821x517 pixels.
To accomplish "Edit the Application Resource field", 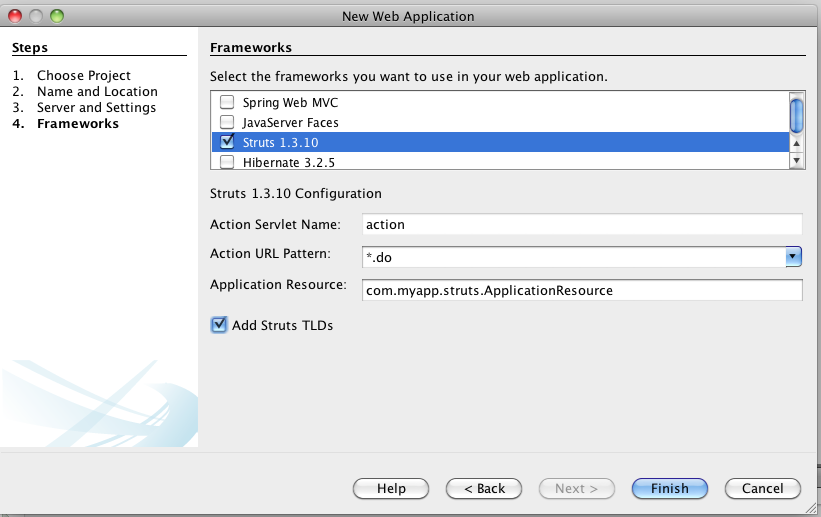I will [x=582, y=290].
